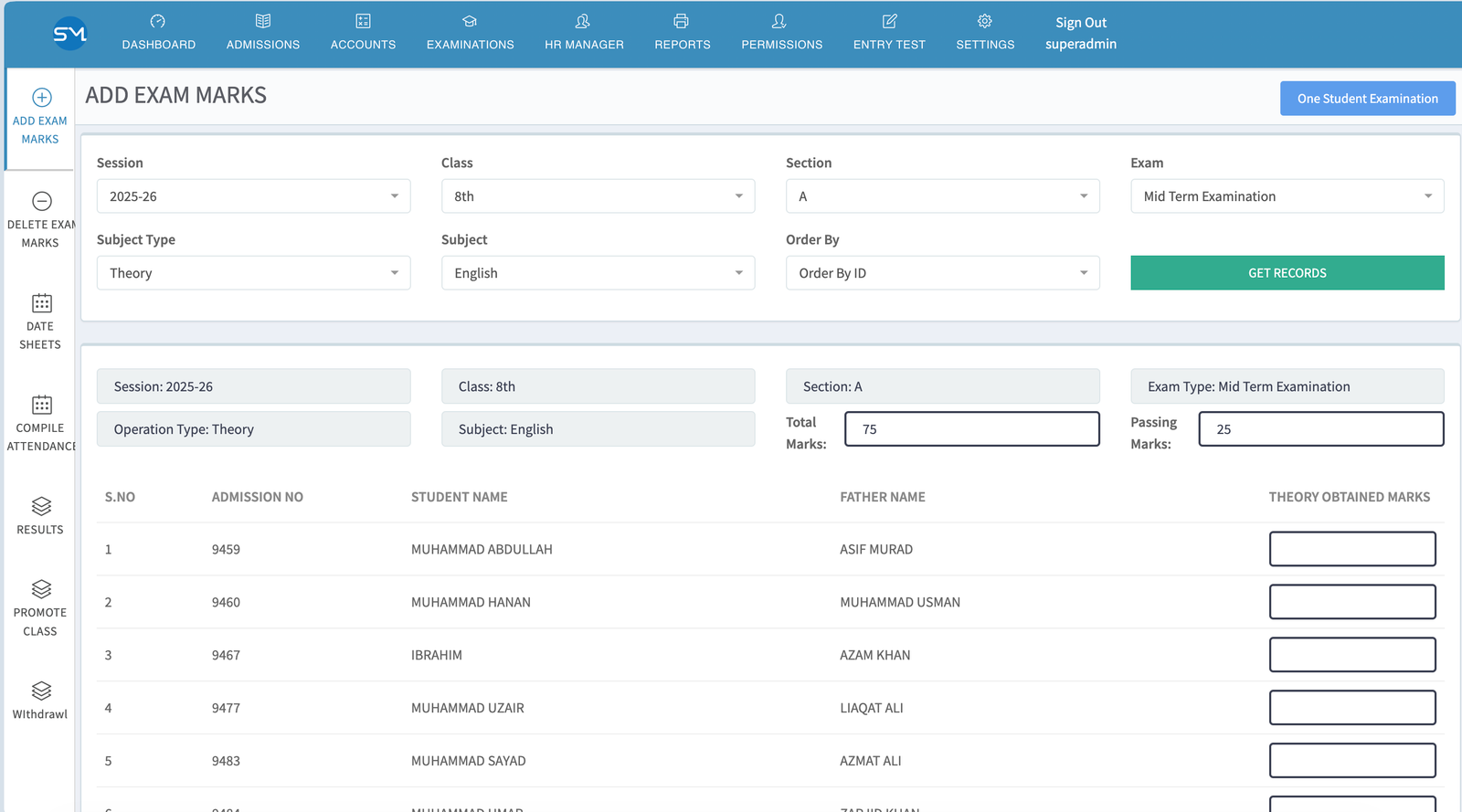
Task: Expand the Order By ID dropdown
Action: pos(943,273)
